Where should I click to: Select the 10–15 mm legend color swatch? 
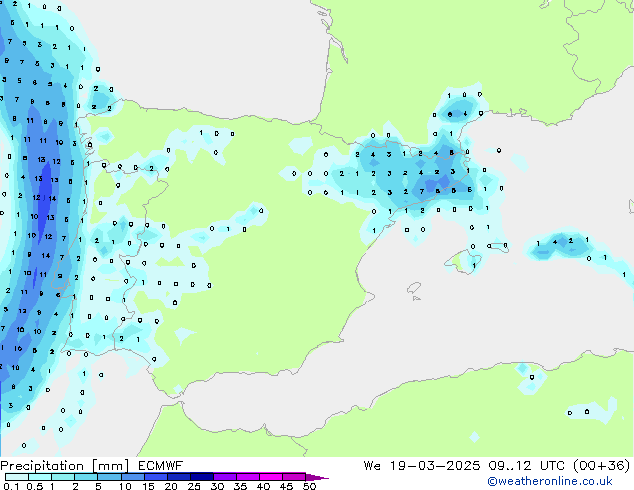pyautogui.click(x=134, y=477)
